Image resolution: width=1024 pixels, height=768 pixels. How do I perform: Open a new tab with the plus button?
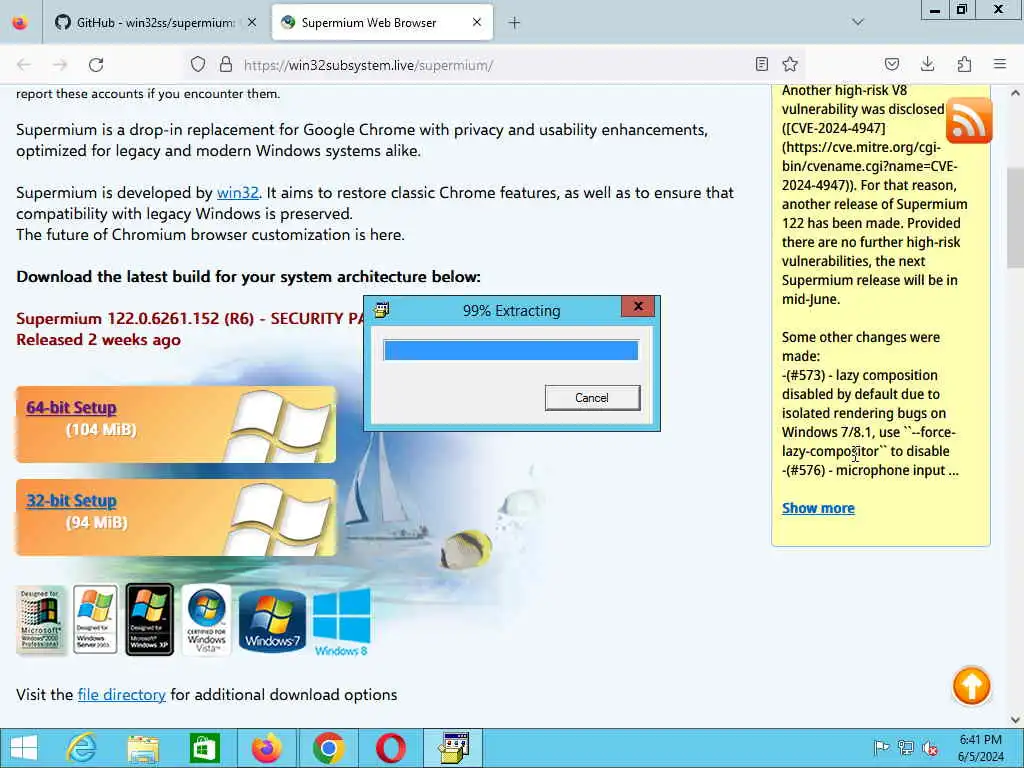coord(514,23)
